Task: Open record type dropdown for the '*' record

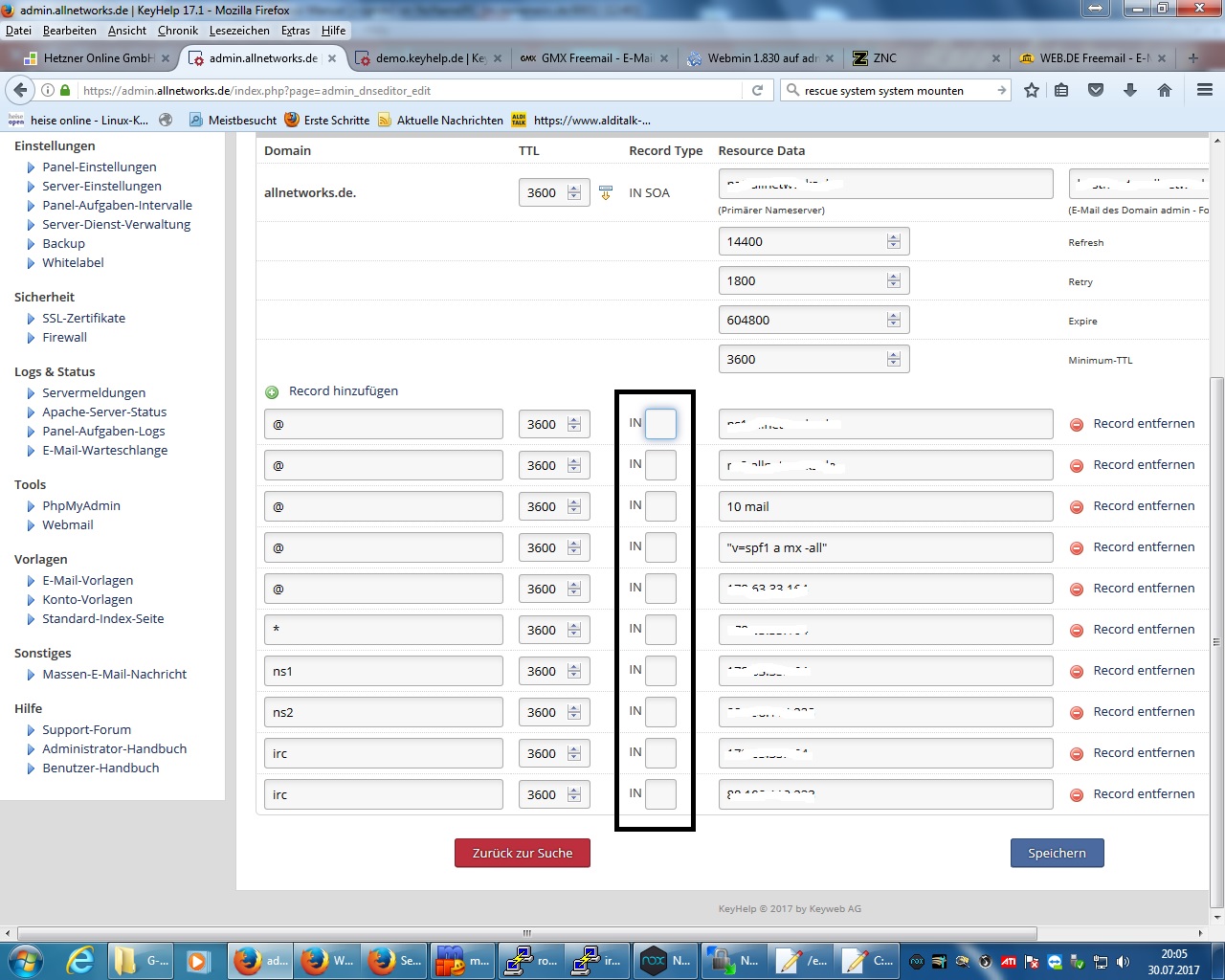Action: click(660, 630)
